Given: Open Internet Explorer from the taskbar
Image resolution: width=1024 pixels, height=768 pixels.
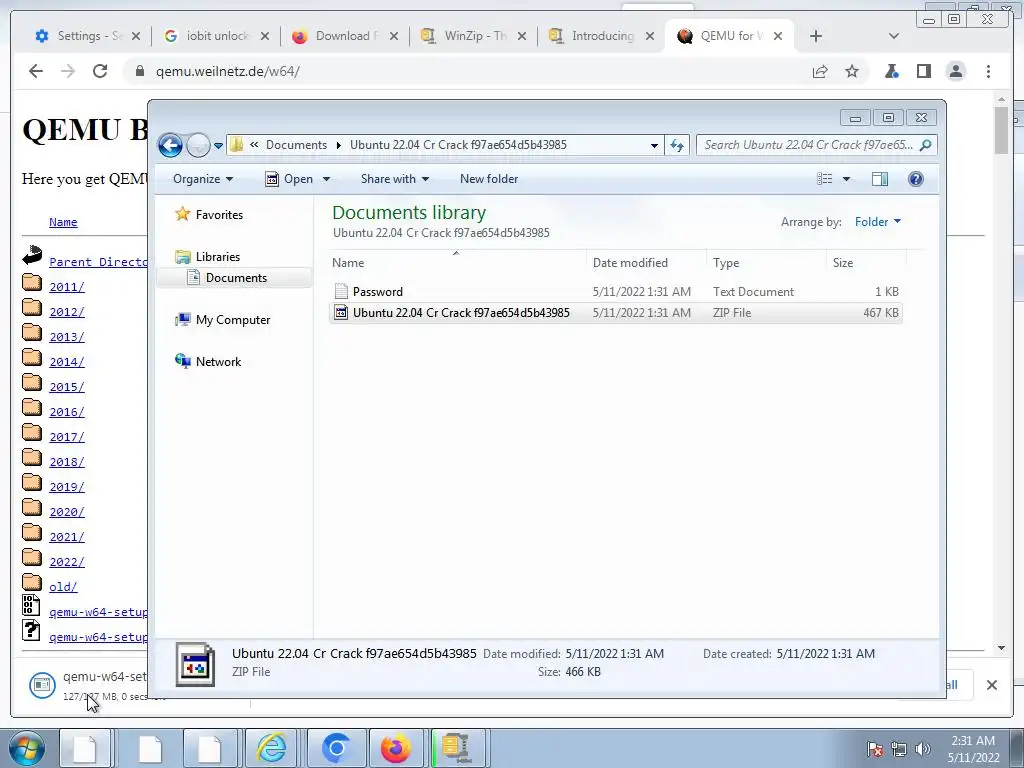Looking at the screenshot, I should (272, 748).
